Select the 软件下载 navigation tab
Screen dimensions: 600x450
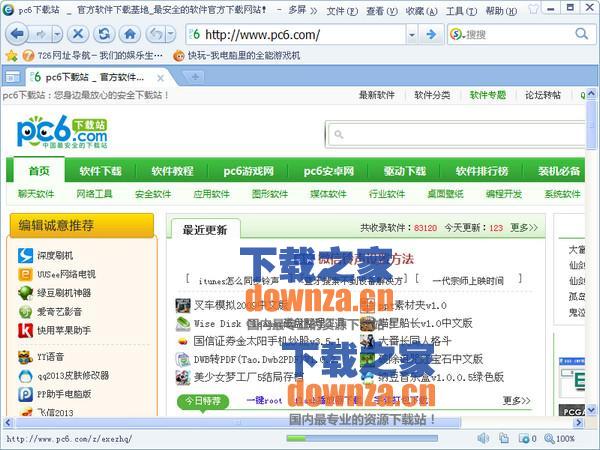(100, 171)
